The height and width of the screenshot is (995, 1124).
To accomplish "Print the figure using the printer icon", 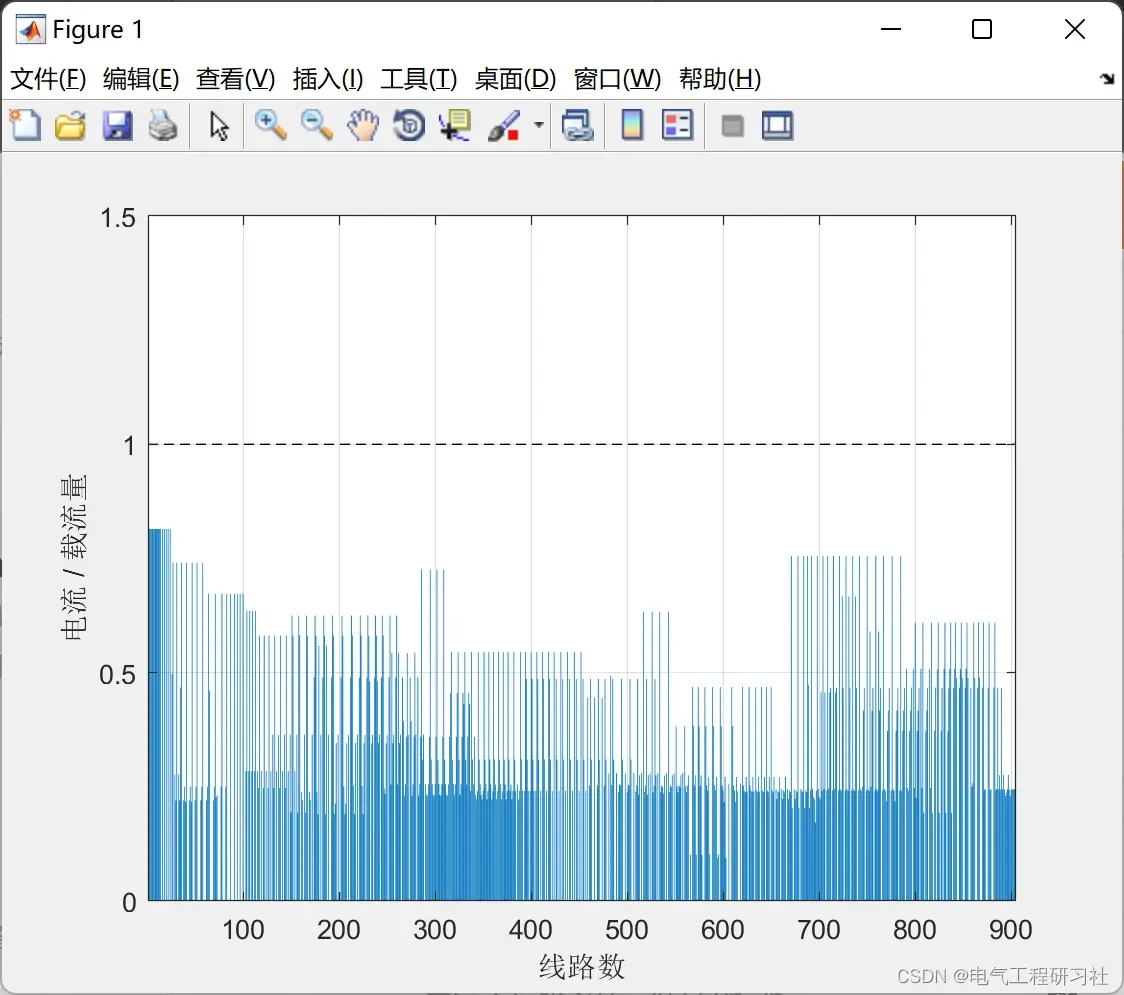I will (163, 125).
